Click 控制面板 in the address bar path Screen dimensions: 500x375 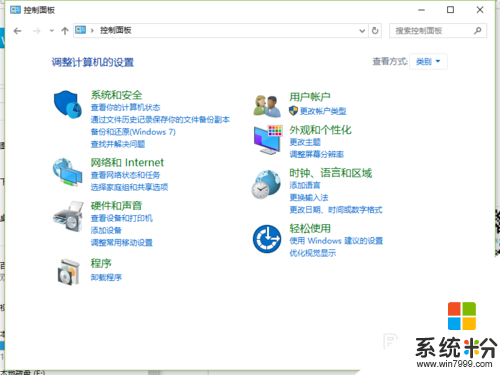[x=116, y=30]
